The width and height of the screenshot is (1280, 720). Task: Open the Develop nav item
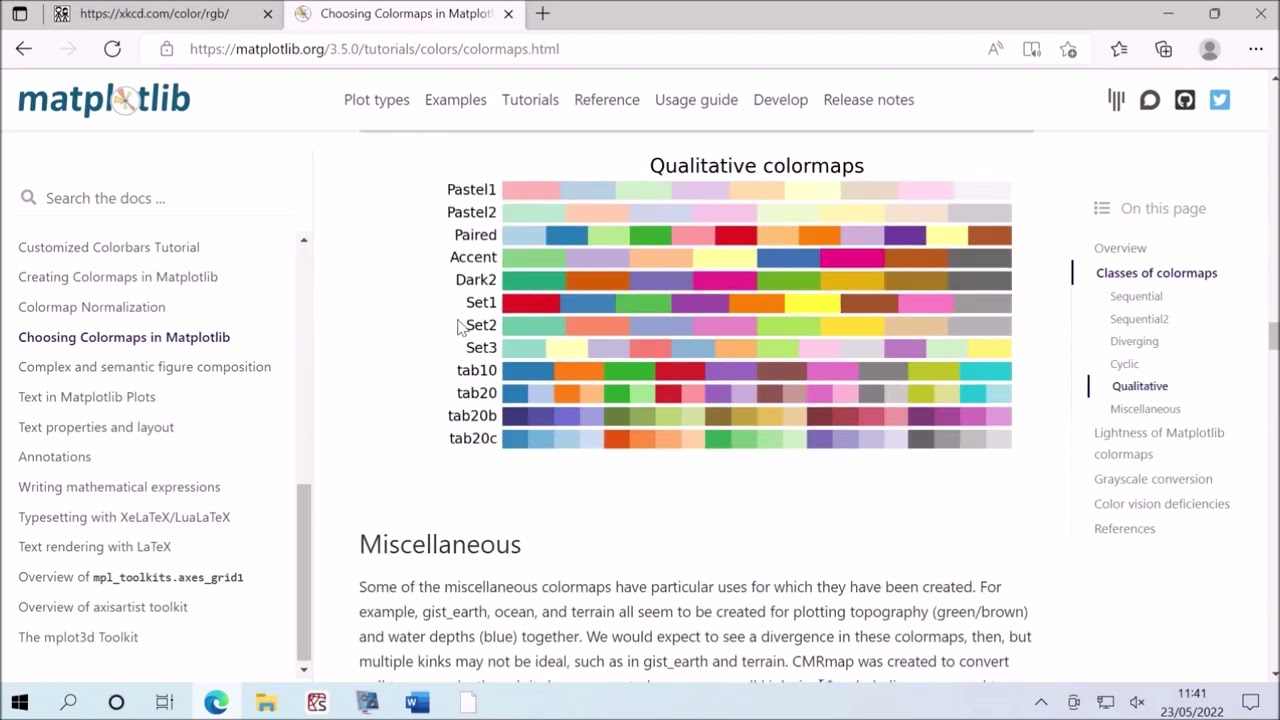781,100
